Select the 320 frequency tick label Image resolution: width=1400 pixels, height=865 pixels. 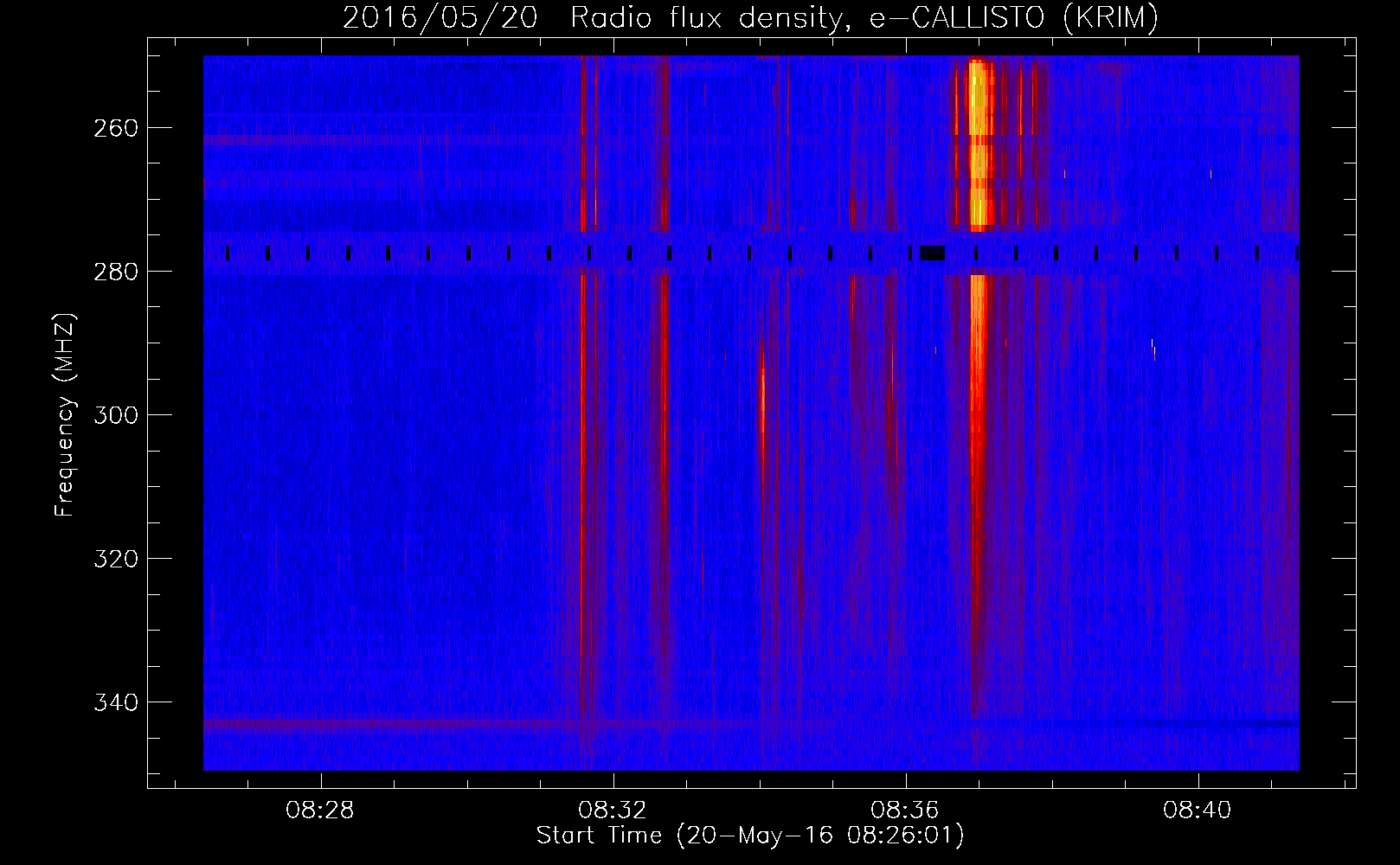coord(115,559)
